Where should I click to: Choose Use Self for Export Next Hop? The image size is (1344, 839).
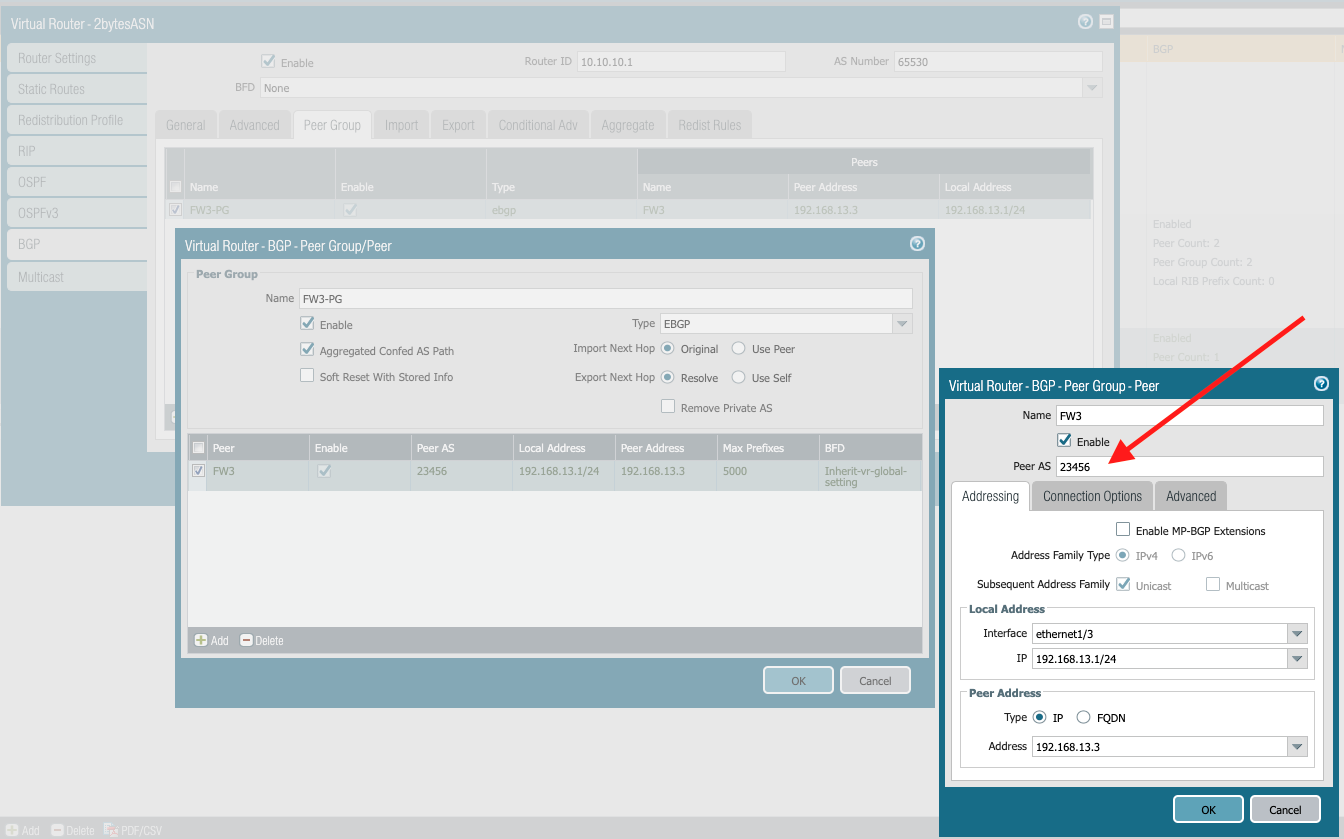tap(738, 377)
